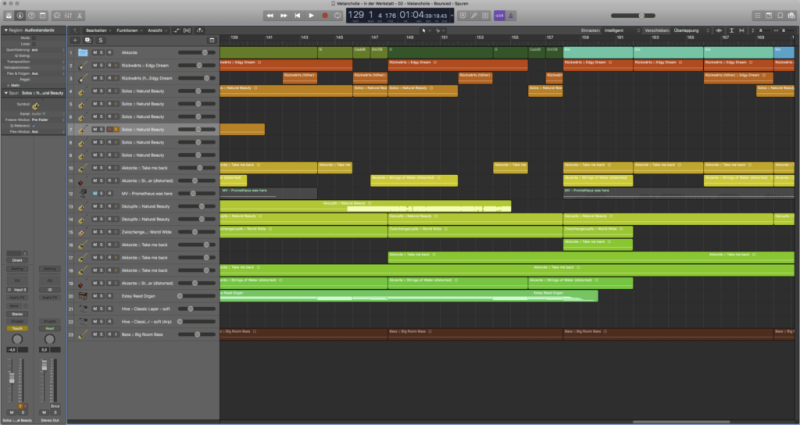Viewport: 800px width, 425px height.
Task: Open the Mixer sliders icon
Action: click(68, 16)
